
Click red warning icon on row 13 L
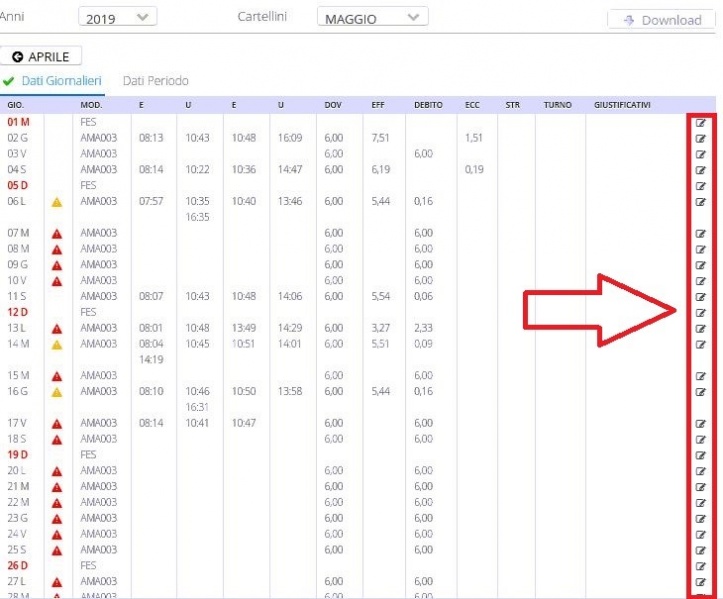click(x=57, y=328)
